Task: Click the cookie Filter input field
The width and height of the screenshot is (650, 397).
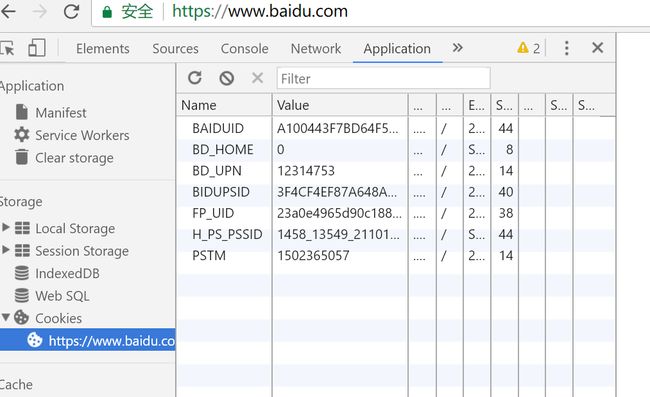Action: coord(383,78)
